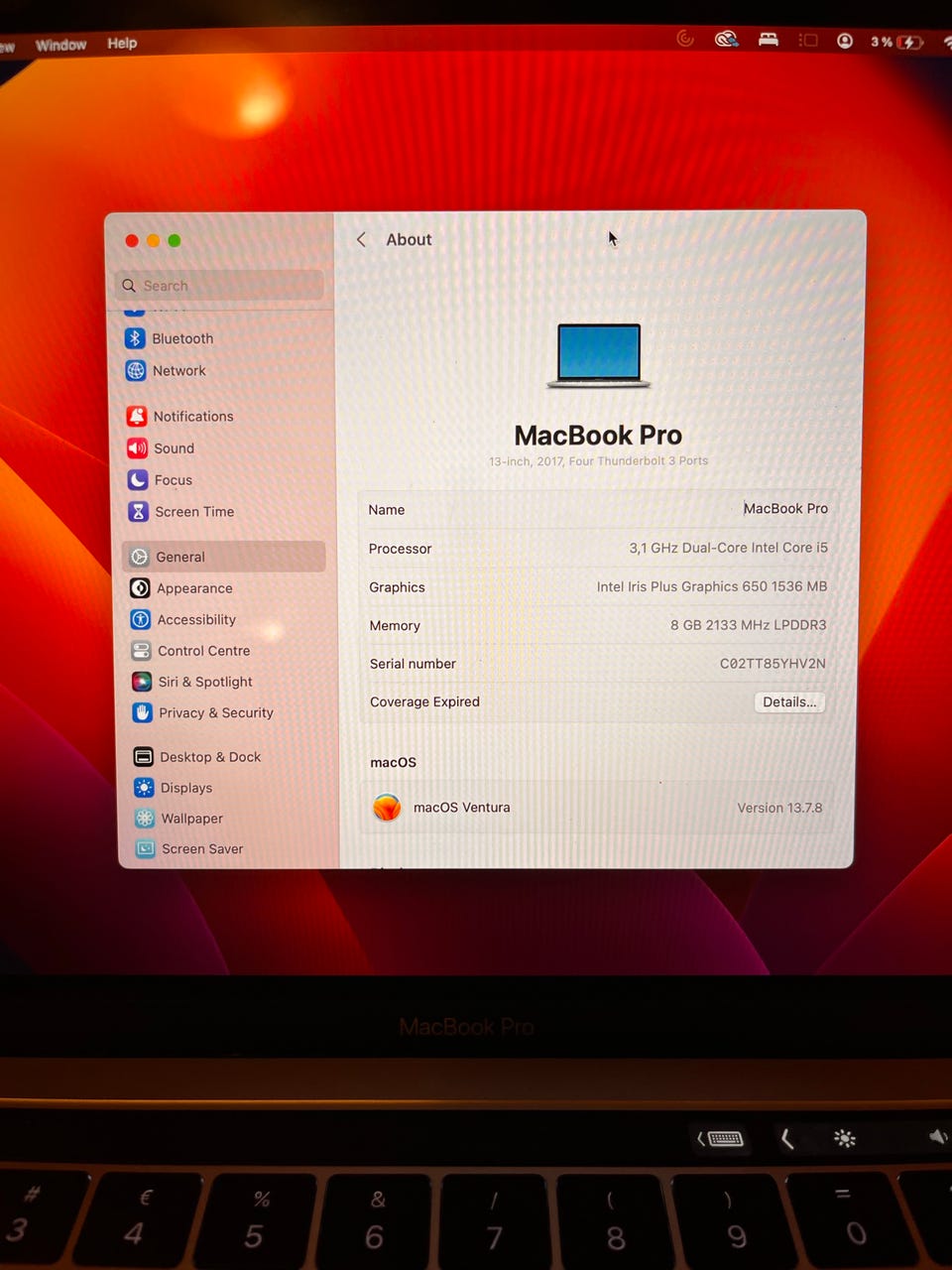Go back using the chevron beside About

pos(361,239)
